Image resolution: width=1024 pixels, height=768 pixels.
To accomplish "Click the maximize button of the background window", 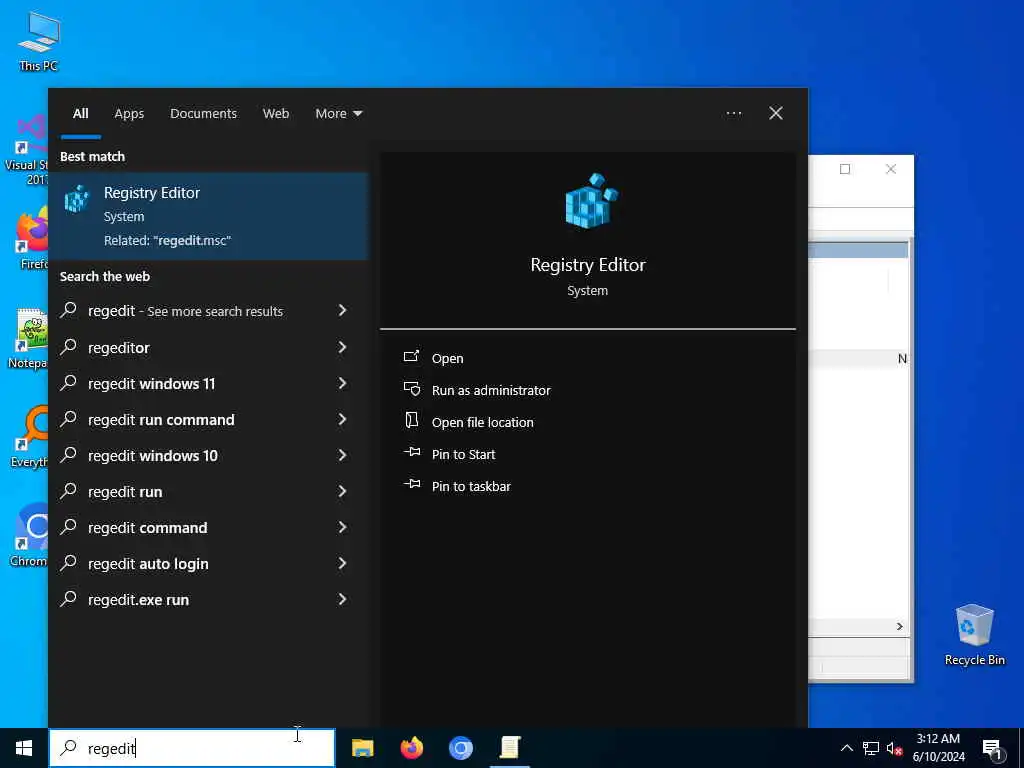I will pos(845,169).
